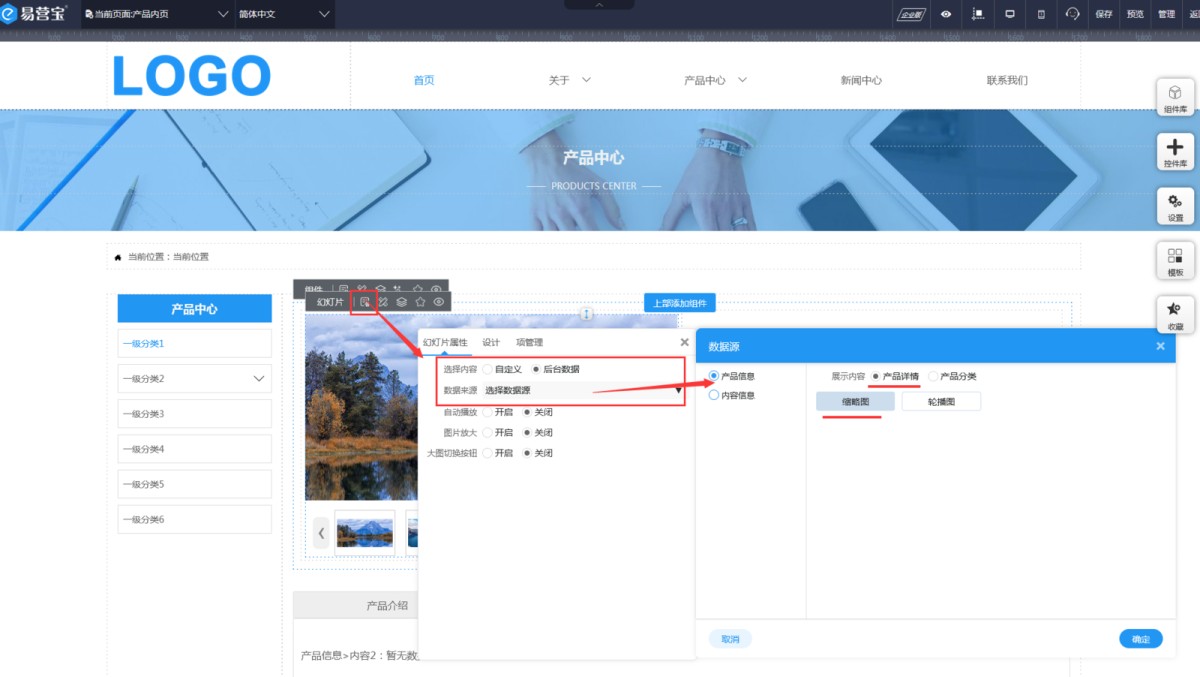Switch to mobile view icon in top bar
Screen dimensions: 1200x677
[x=1041, y=14]
